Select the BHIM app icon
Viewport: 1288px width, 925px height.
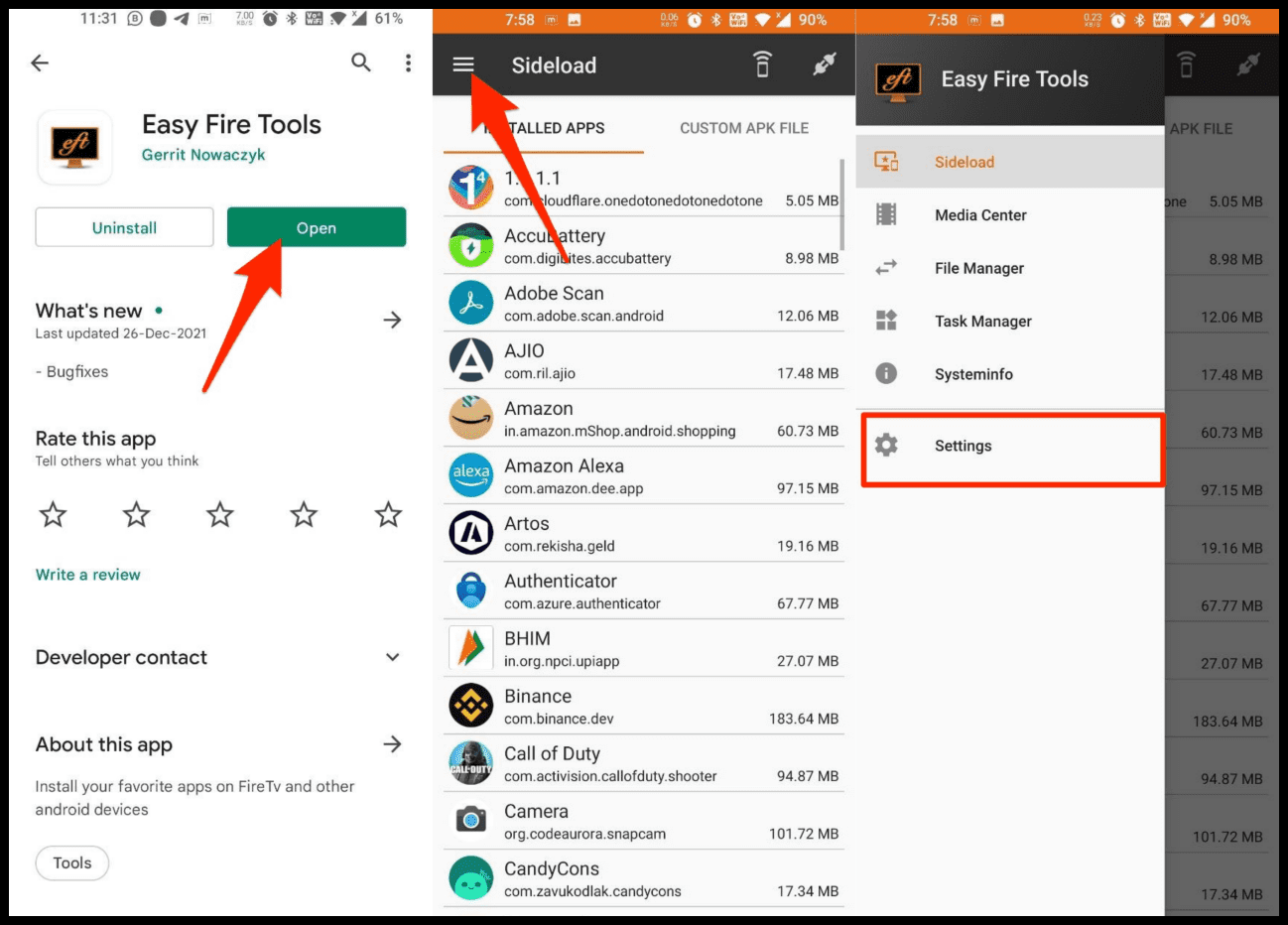pyautogui.click(x=471, y=649)
